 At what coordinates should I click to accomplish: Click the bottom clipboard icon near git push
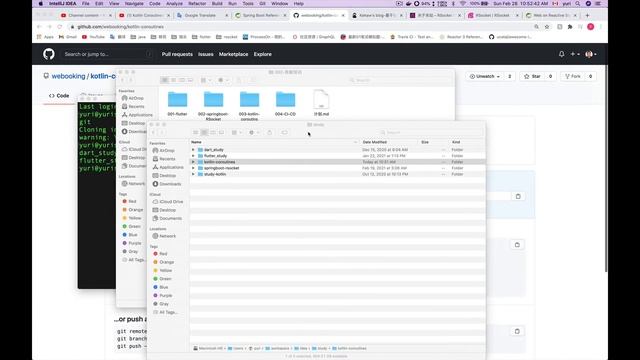pos(517,331)
